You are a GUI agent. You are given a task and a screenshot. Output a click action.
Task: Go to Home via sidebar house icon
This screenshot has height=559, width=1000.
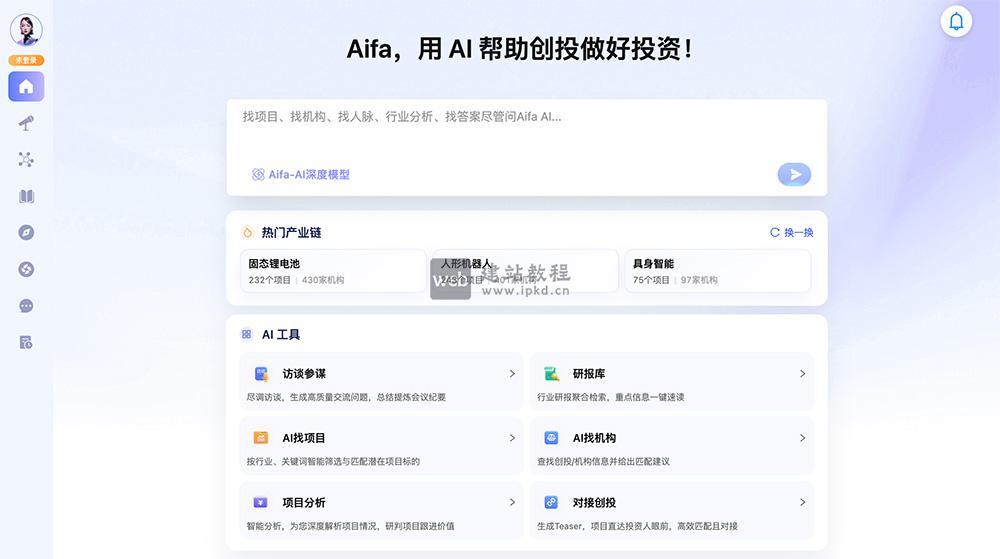[x=26, y=86]
